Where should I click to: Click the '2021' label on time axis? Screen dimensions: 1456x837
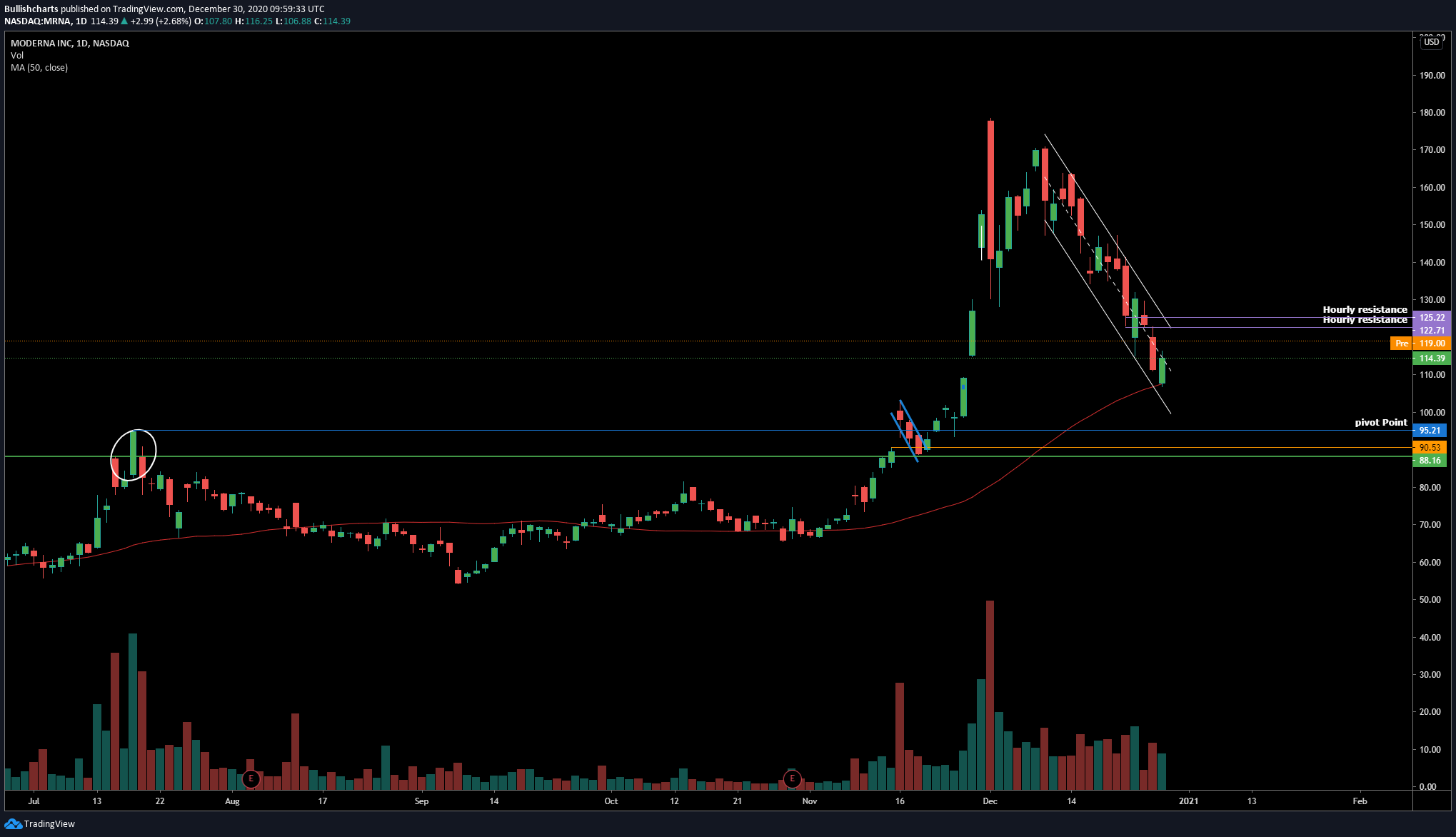(1188, 801)
